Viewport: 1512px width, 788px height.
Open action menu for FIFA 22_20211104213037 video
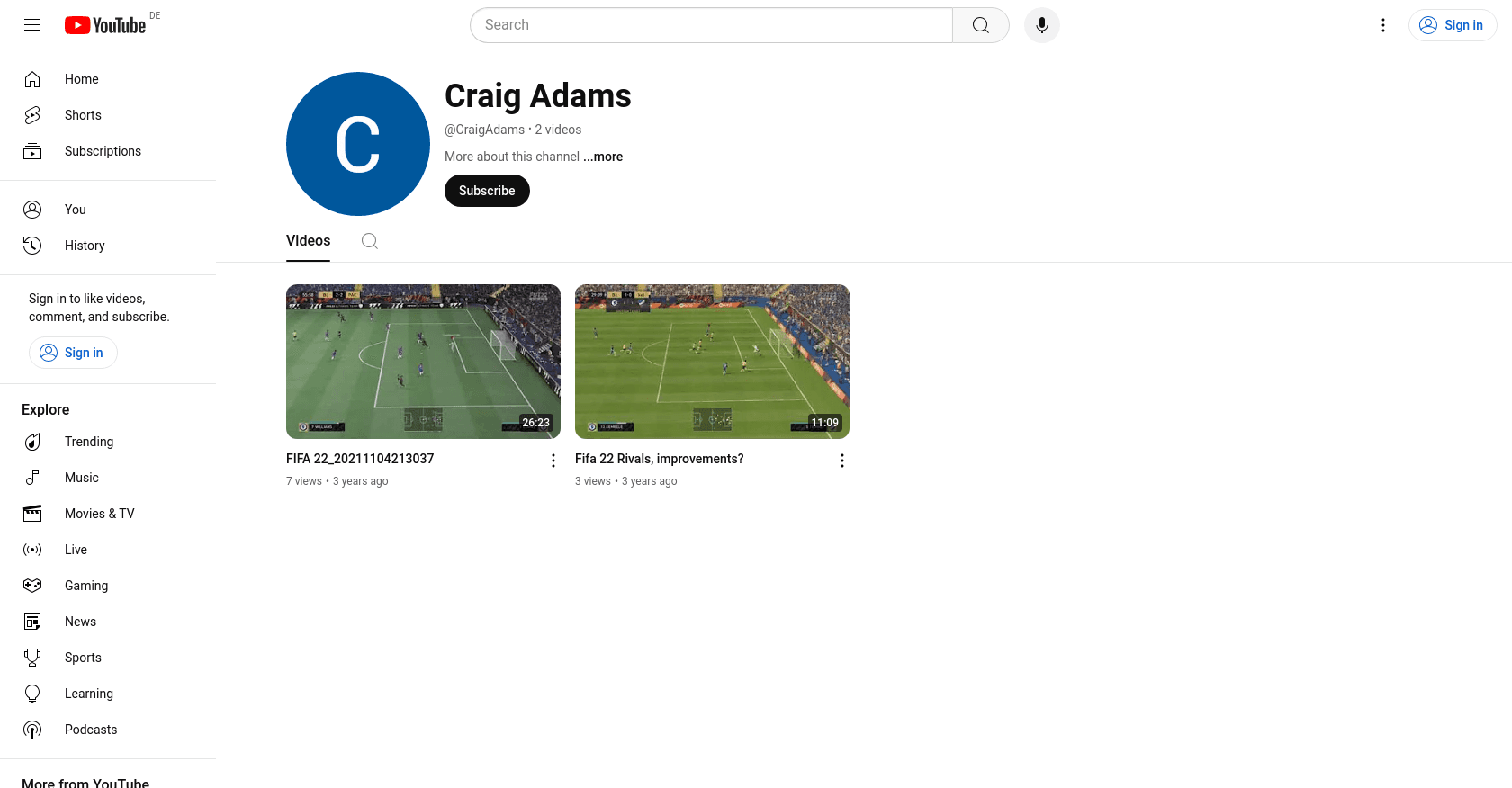(553, 461)
